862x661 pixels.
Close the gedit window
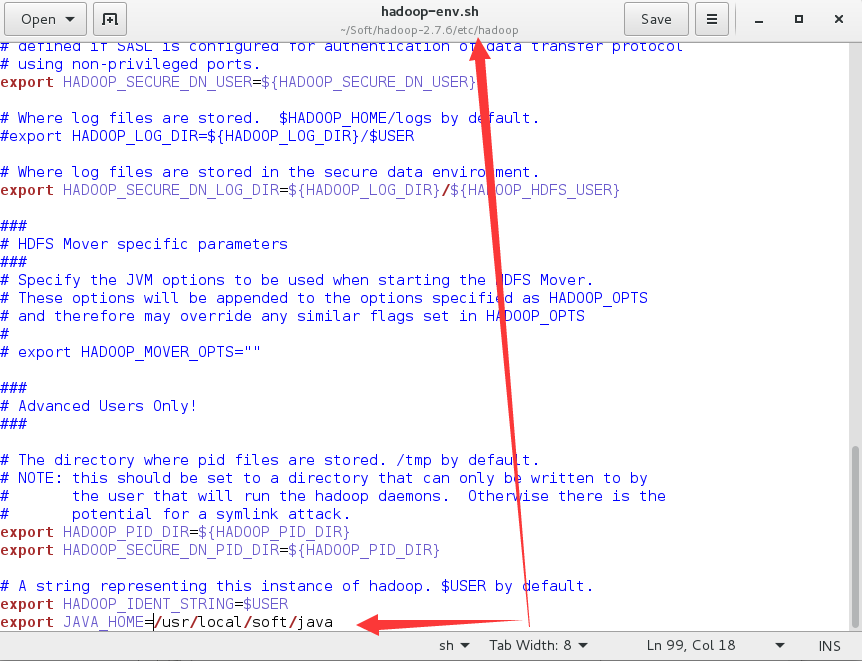coord(838,19)
